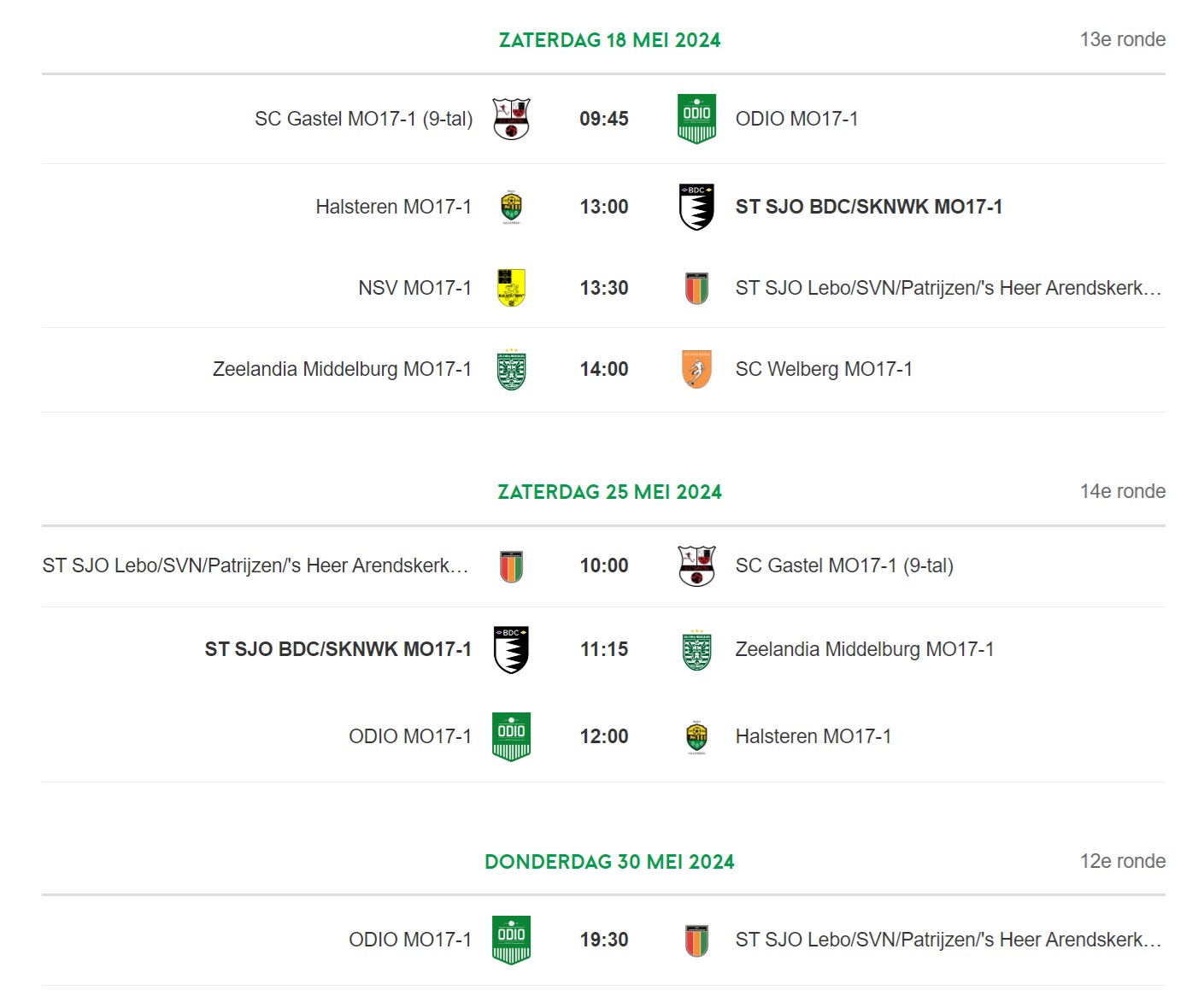This screenshot has height=996, width=1204.
Task: Open ST SJO BDC/SKNWK MO17-1 away team at 13:00
Action: [868, 207]
